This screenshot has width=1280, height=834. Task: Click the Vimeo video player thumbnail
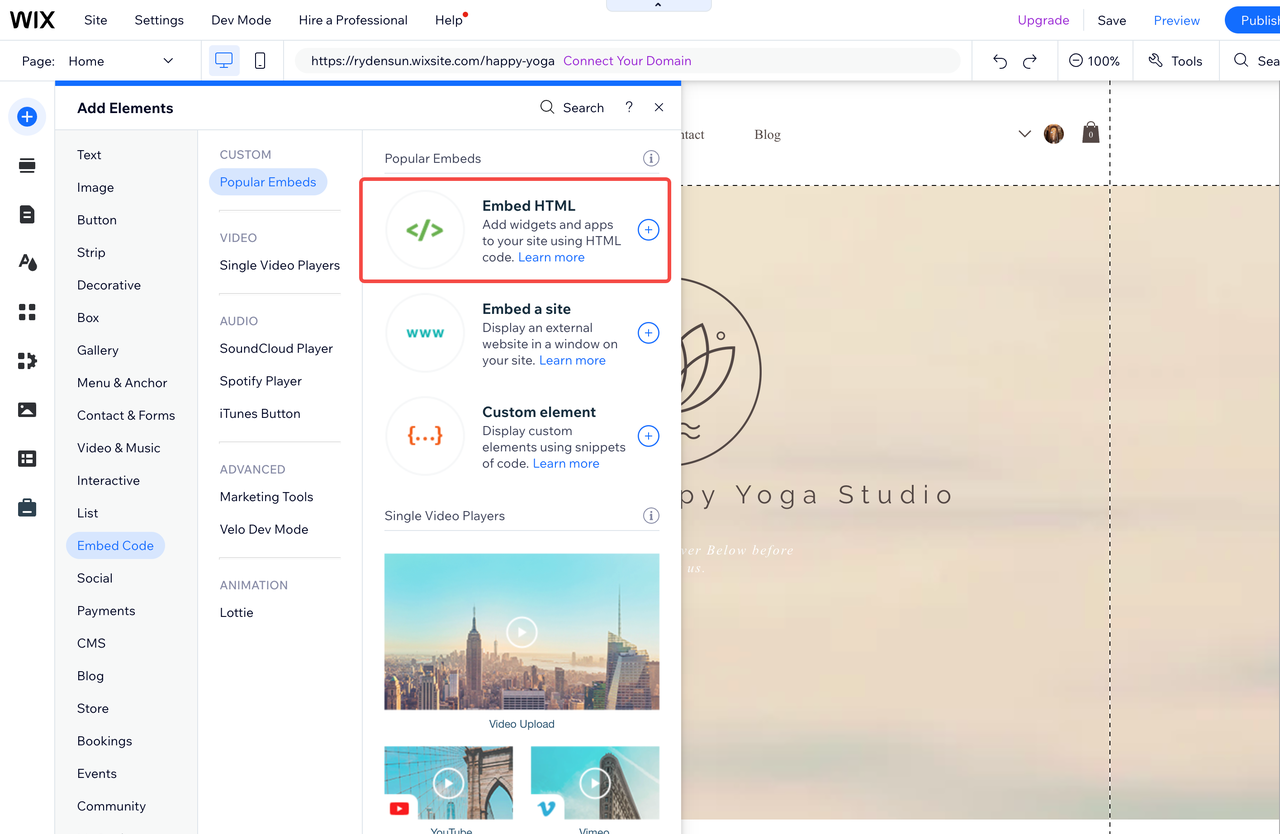(595, 784)
